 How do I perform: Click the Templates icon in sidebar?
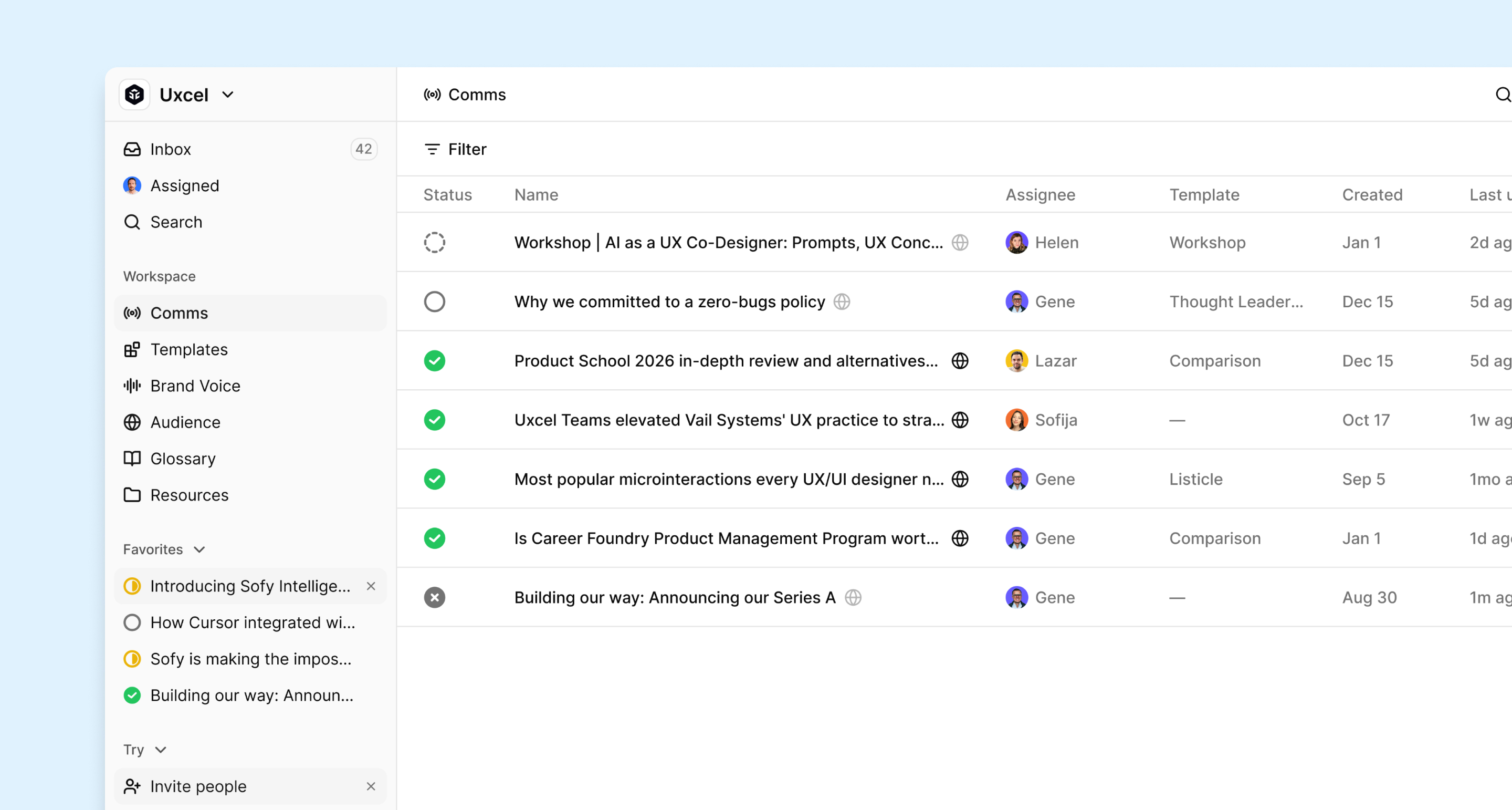[132, 349]
